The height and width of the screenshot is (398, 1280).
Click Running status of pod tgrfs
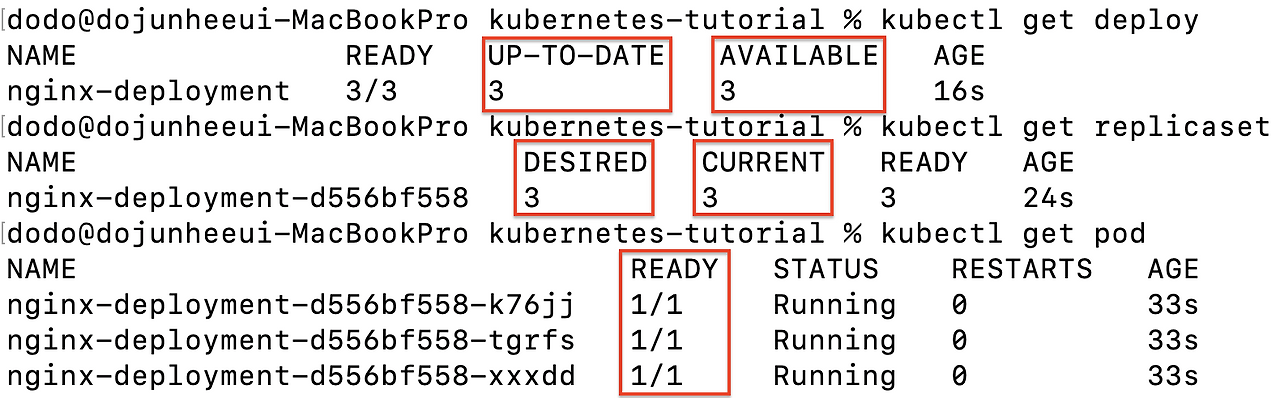(834, 341)
